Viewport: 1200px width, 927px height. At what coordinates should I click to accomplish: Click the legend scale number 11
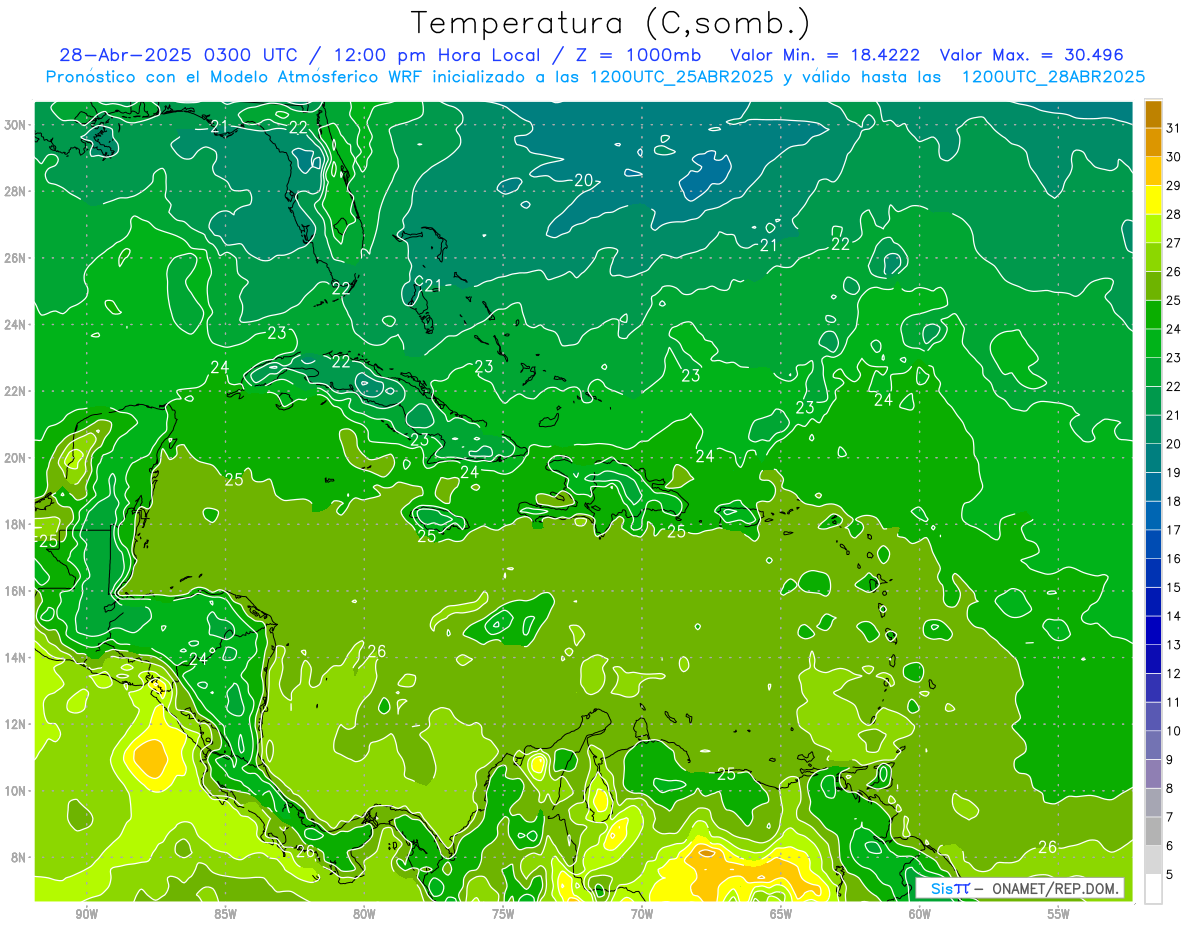tap(1174, 703)
